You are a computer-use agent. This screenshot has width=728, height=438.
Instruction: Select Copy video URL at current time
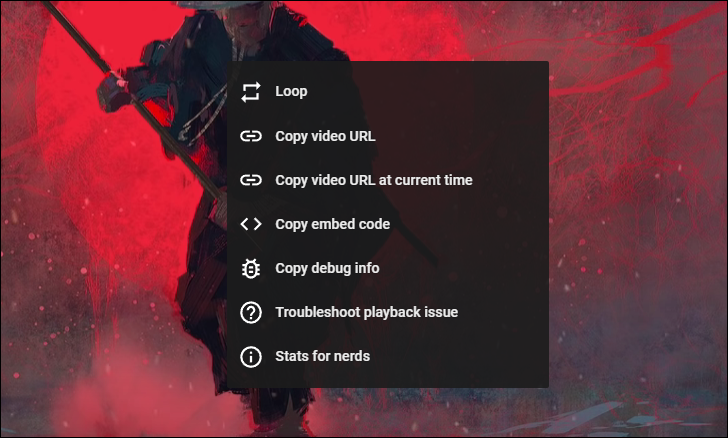click(x=388, y=180)
